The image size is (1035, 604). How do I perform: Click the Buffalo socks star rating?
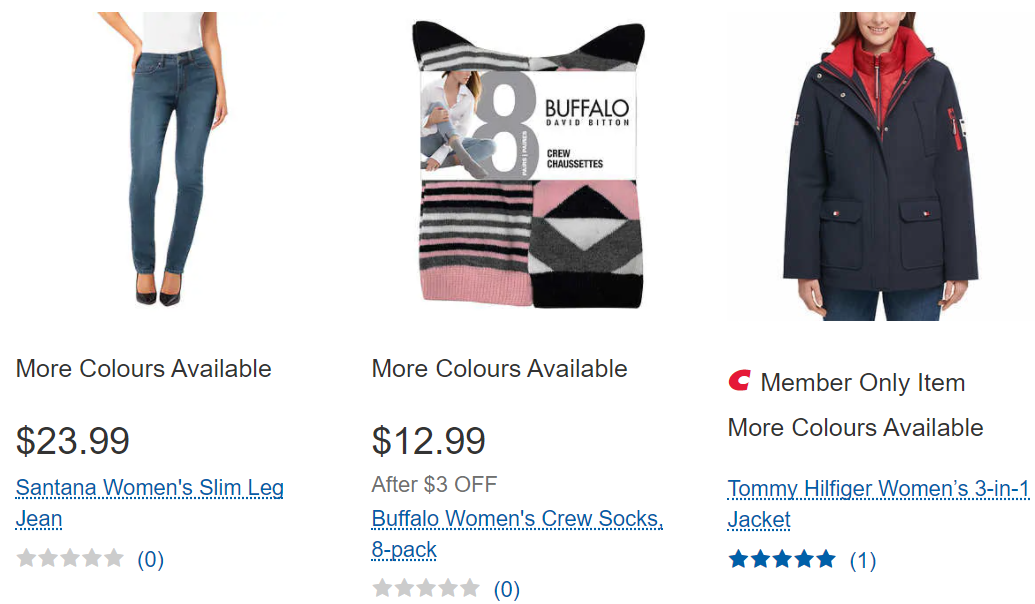pyautogui.click(x=426, y=588)
